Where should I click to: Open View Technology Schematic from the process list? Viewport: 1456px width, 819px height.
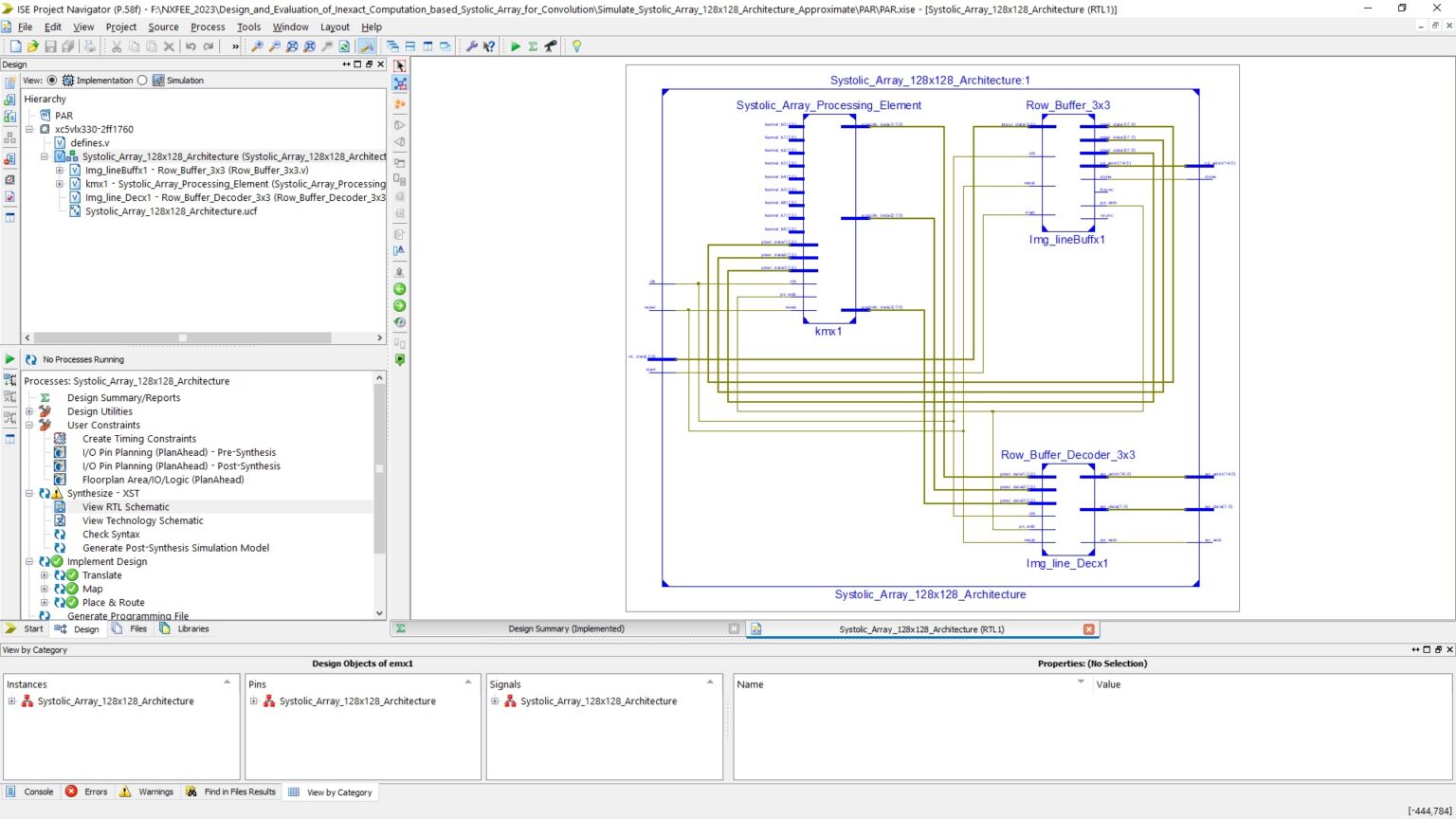(x=142, y=520)
